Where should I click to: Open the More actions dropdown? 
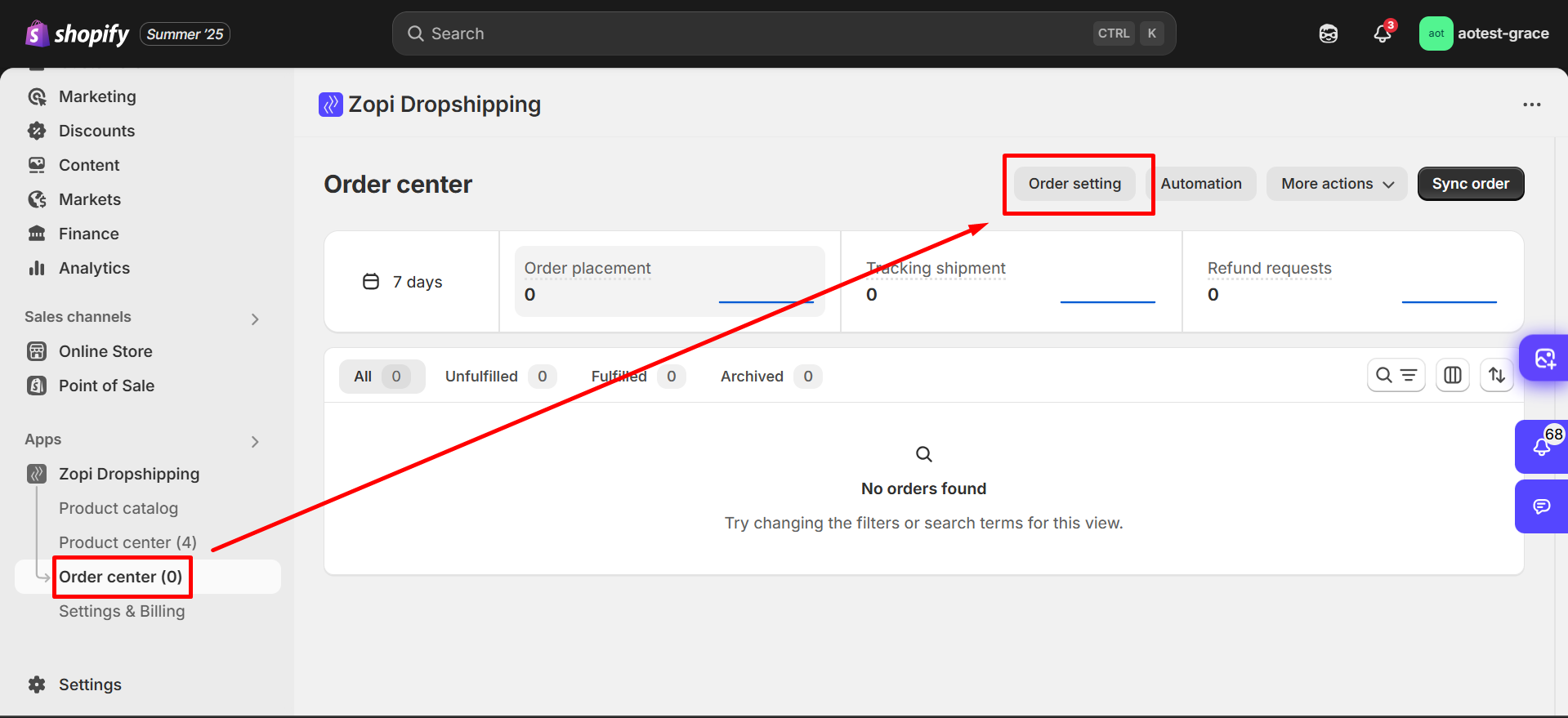point(1337,184)
